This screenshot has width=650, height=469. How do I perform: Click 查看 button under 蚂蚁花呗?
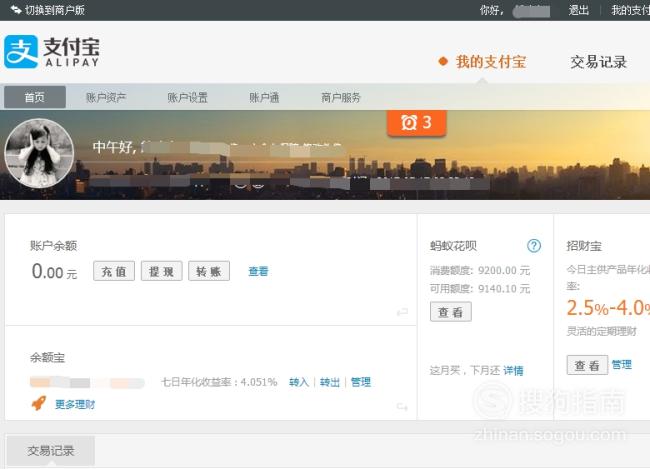(451, 312)
